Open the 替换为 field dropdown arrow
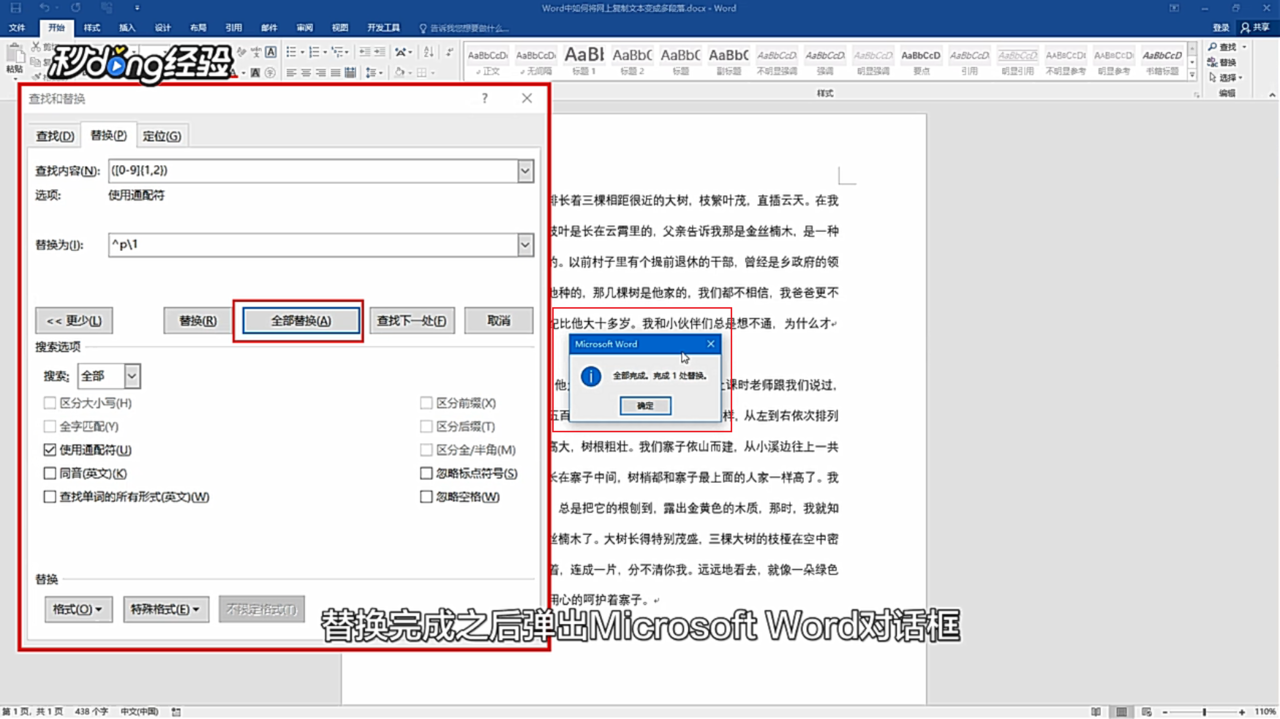1280x719 pixels. [525, 245]
